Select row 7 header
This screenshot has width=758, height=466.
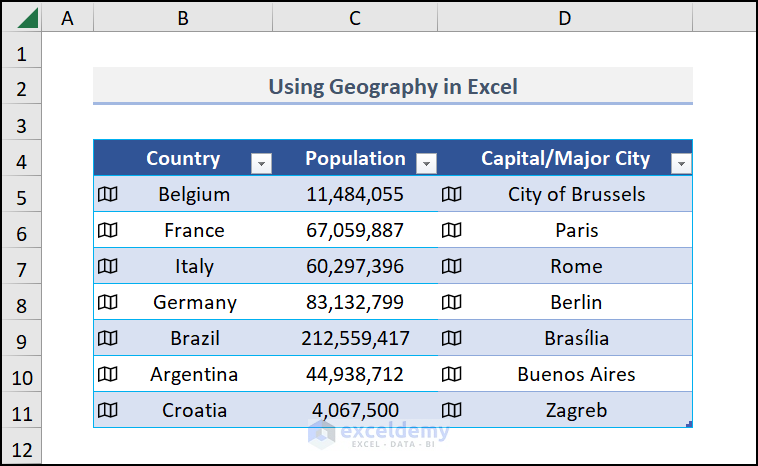(22, 267)
